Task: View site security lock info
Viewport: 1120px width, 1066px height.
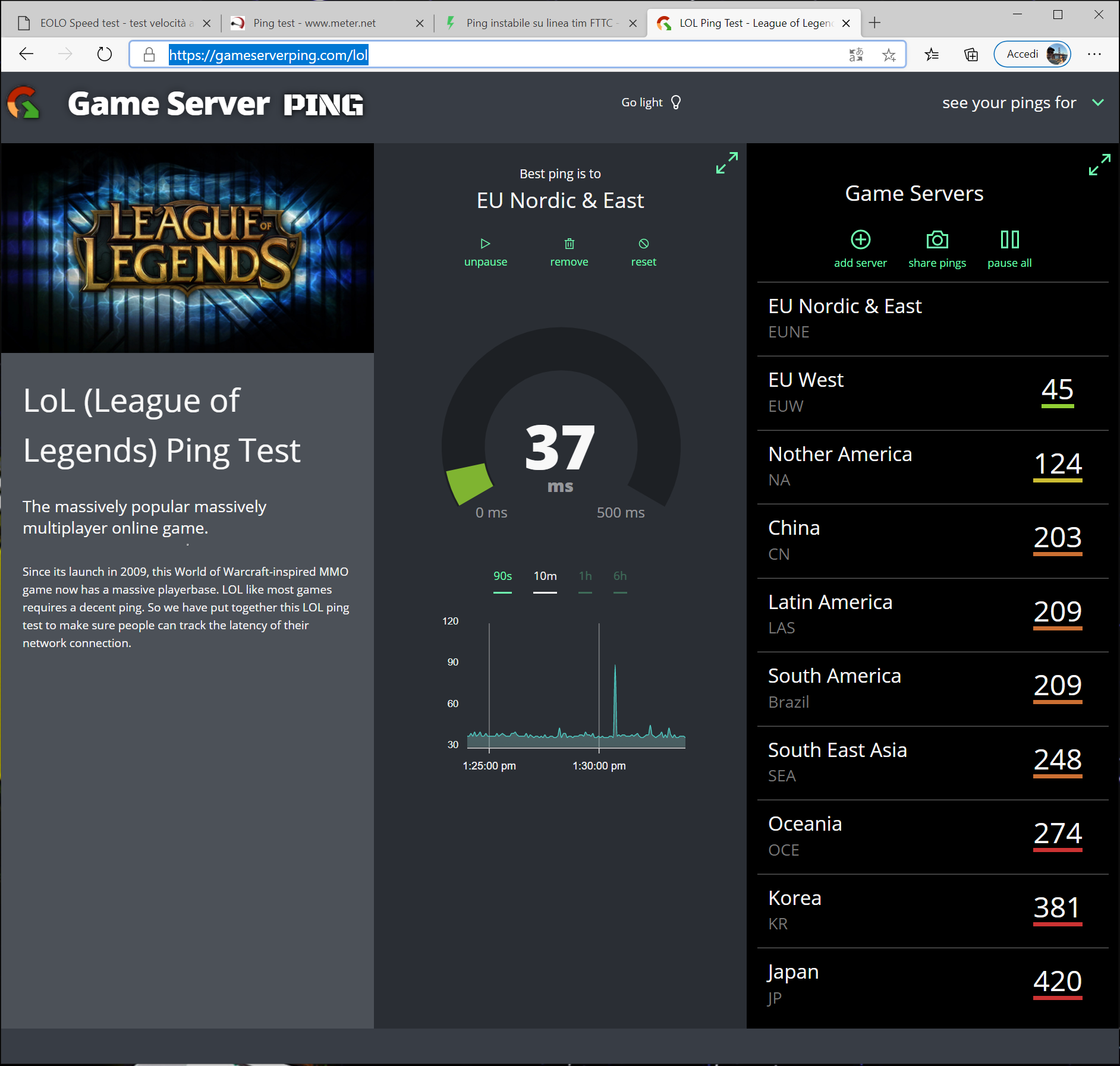Action: 149,55
